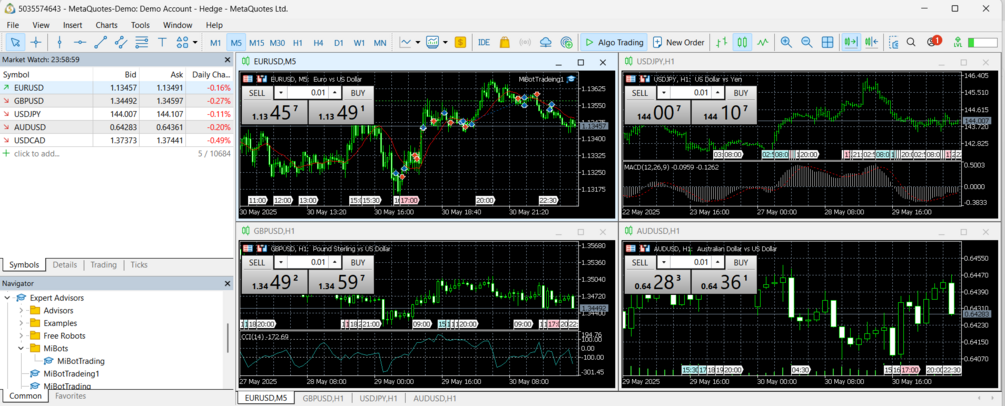Open the cloud VPS hosting icon
1005x406 pixels.
(x=545, y=42)
